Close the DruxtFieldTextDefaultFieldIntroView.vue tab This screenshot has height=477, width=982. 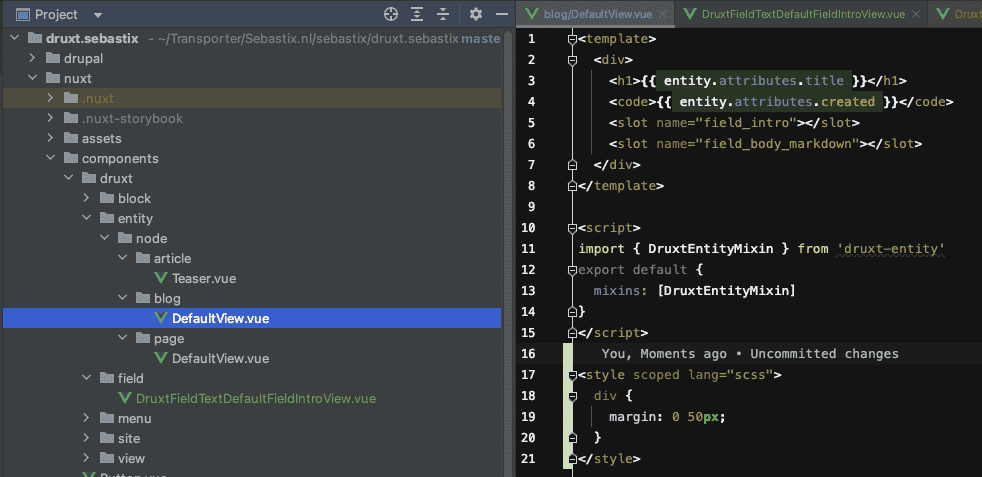click(x=916, y=14)
